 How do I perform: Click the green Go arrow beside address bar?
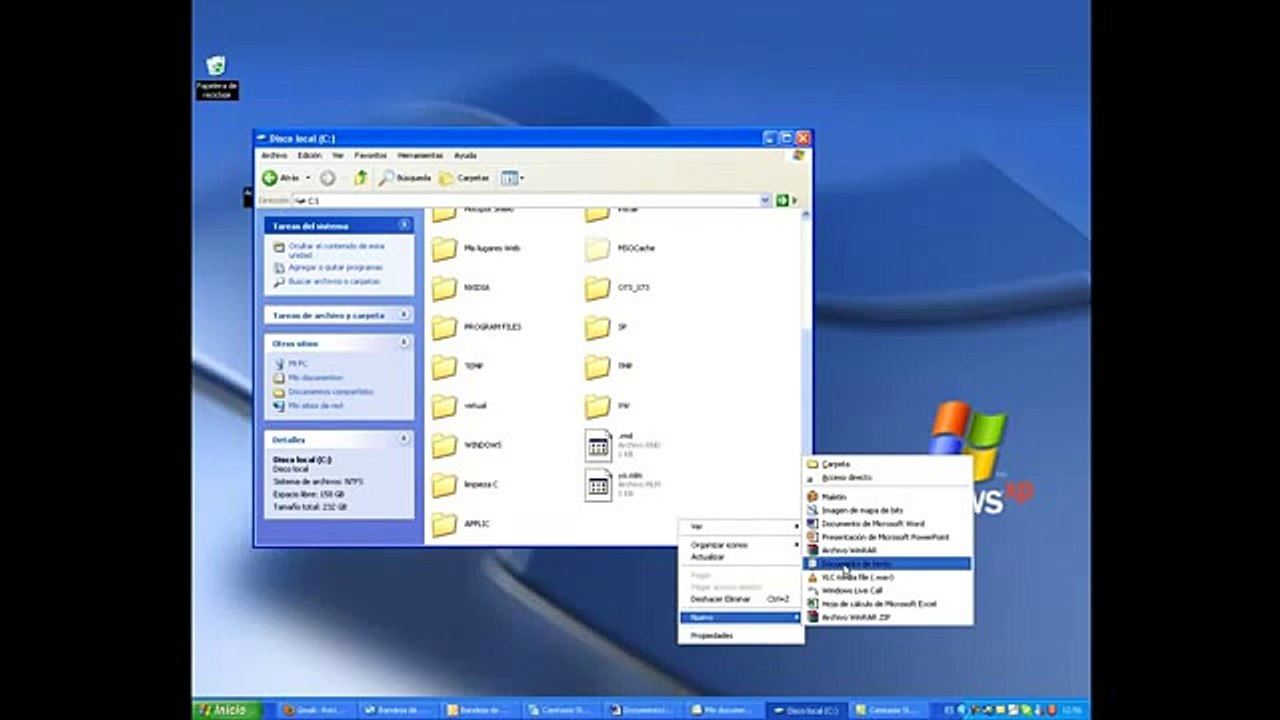click(x=782, y=201)
